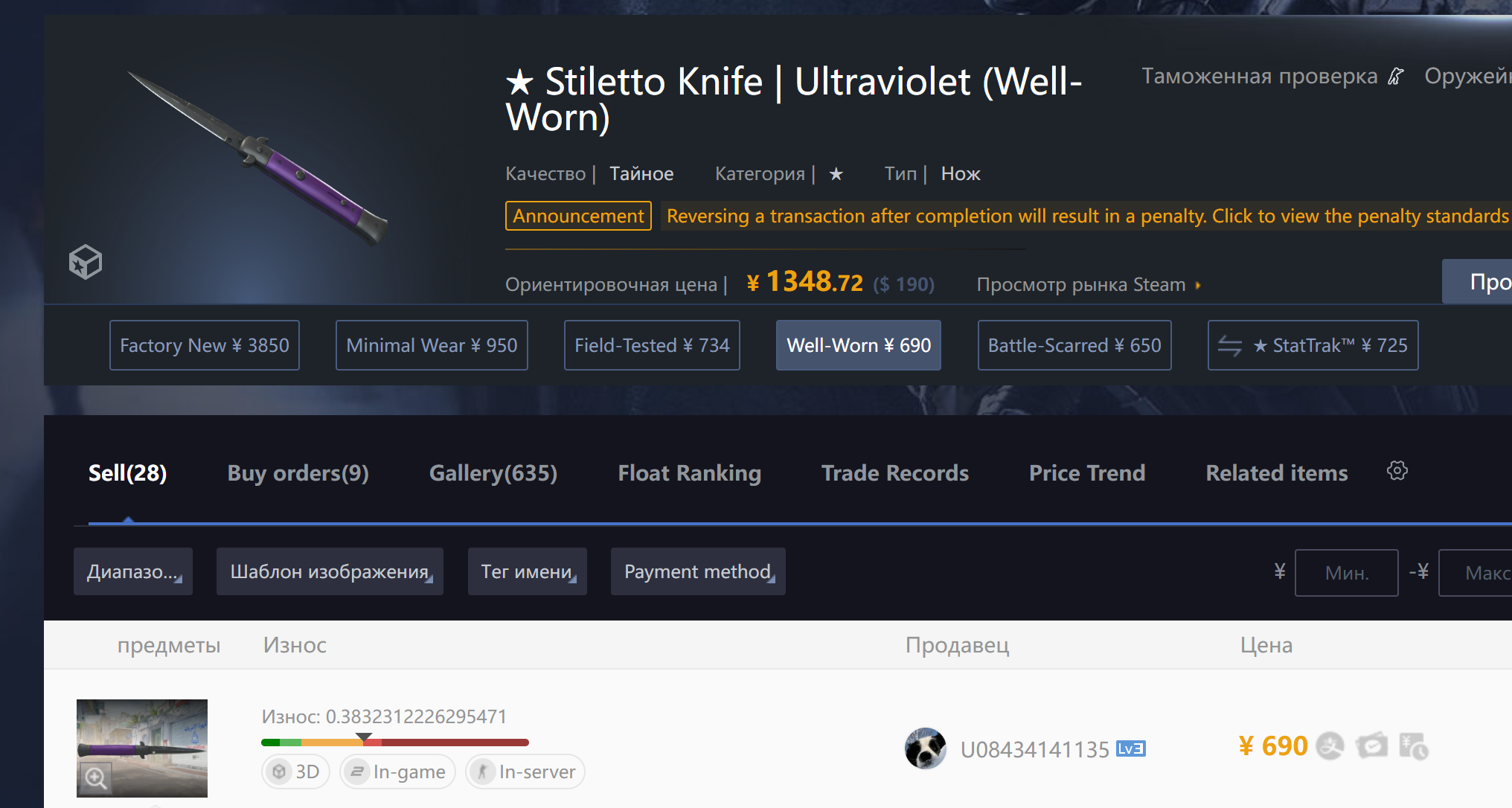
Task: Click the seller's dog avatar
Action: (925, 748)
